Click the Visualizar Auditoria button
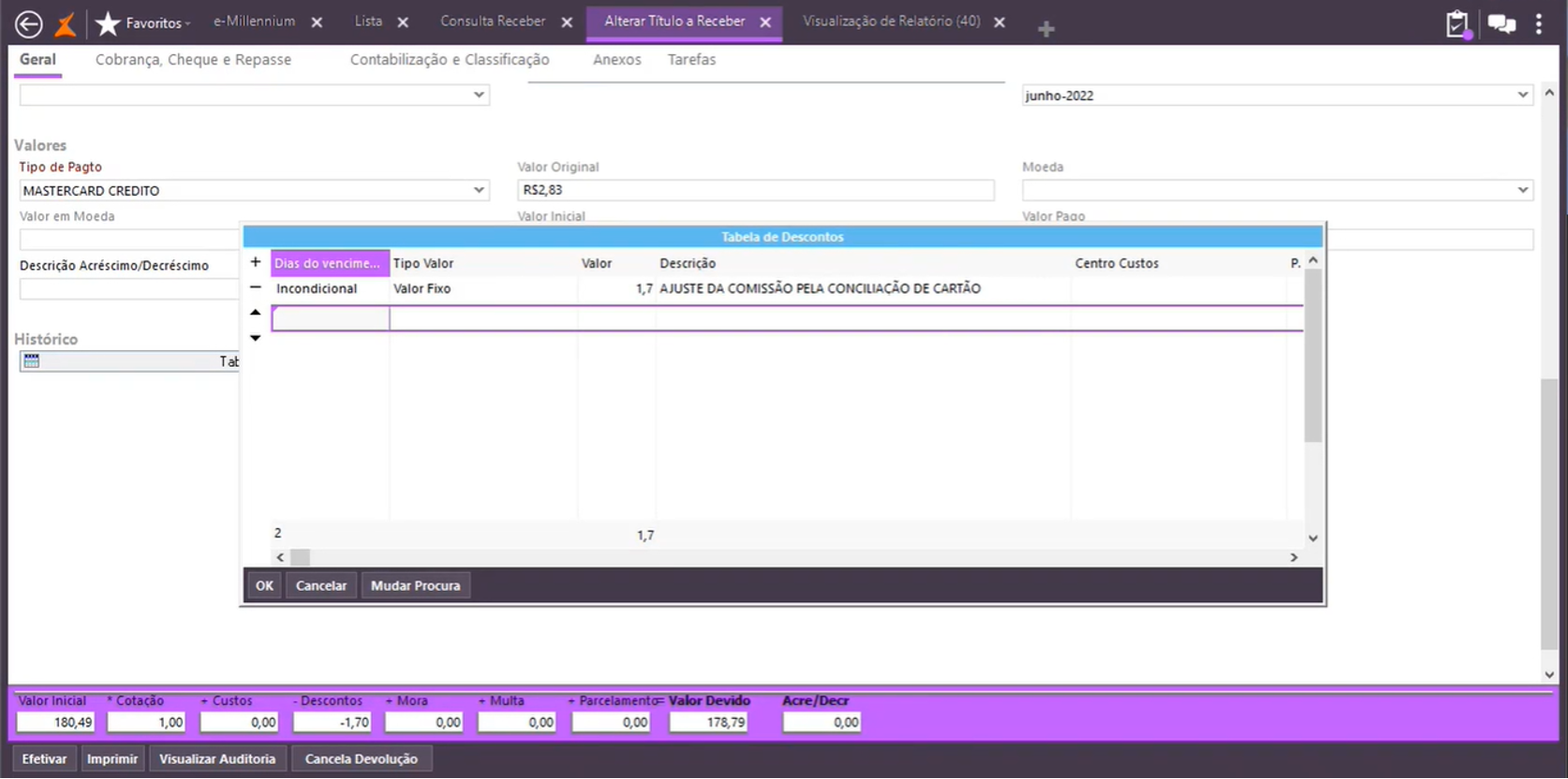This screenshot has height=779, width=1568. [217, 759]
